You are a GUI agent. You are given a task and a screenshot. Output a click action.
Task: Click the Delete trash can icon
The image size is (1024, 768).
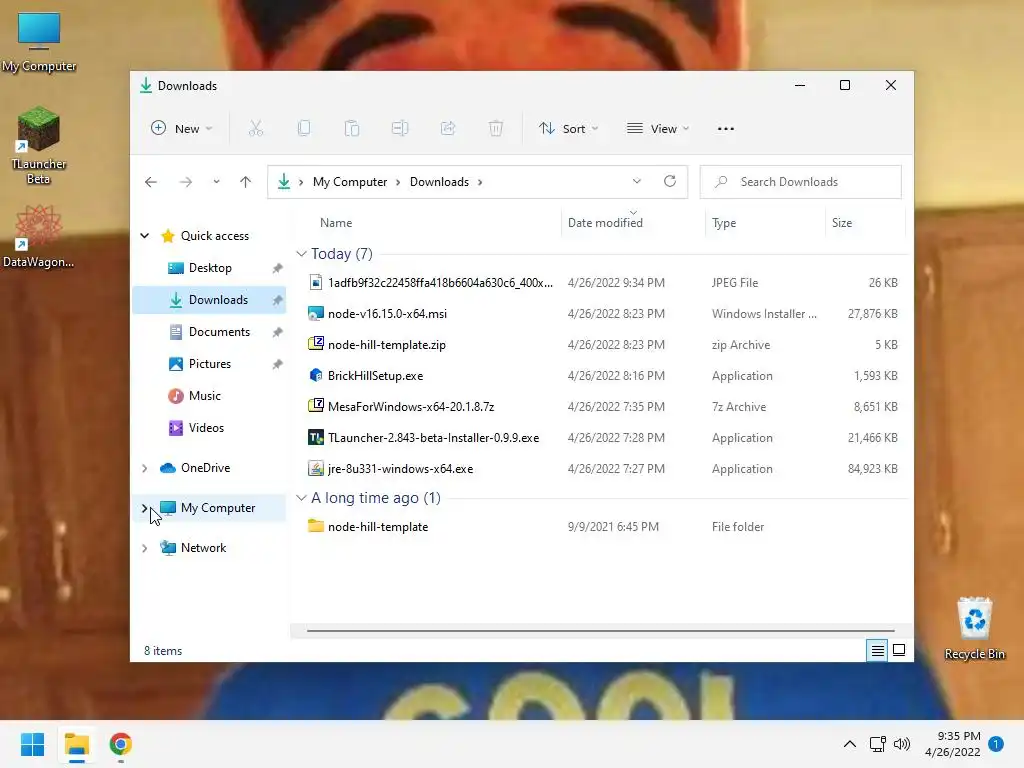point(496,129)
